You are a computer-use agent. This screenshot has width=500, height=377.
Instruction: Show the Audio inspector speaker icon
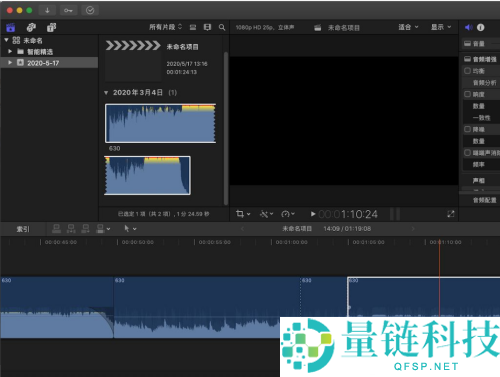pyautogui.click(x=468, y=27)
